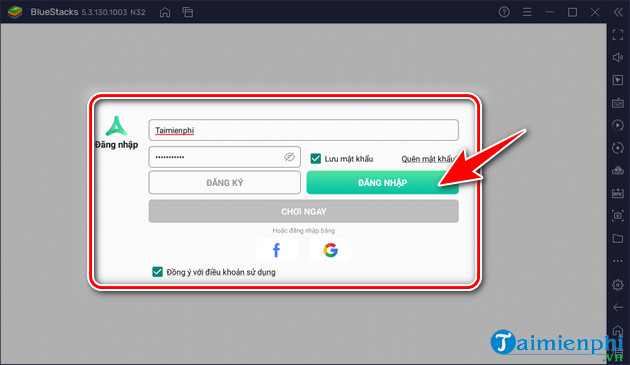630x365 pixels.
Task: Open the hamburger menu in the title bar
Action: pos(527,12)
